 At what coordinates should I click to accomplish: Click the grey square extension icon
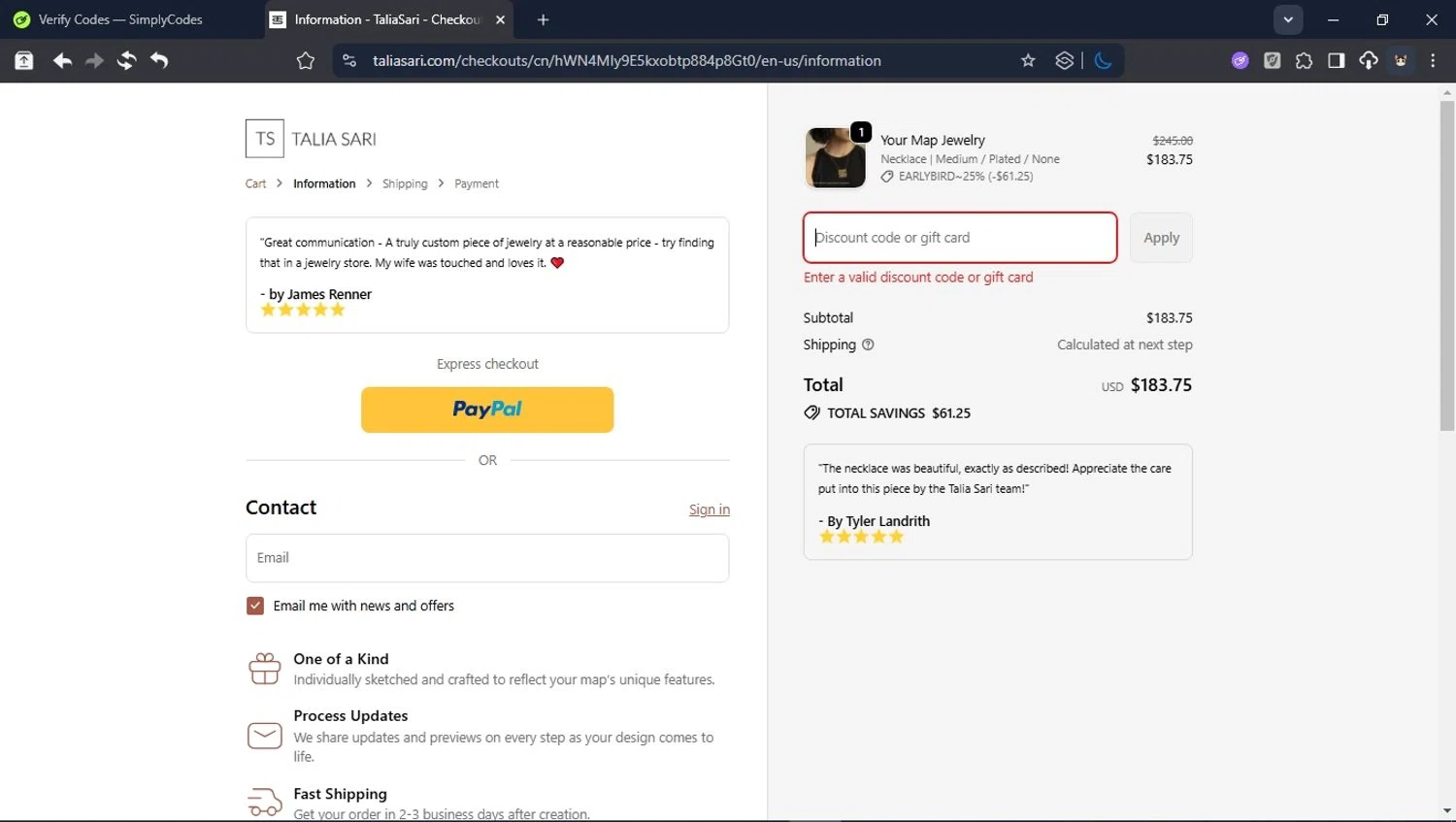coord(1273,60)
